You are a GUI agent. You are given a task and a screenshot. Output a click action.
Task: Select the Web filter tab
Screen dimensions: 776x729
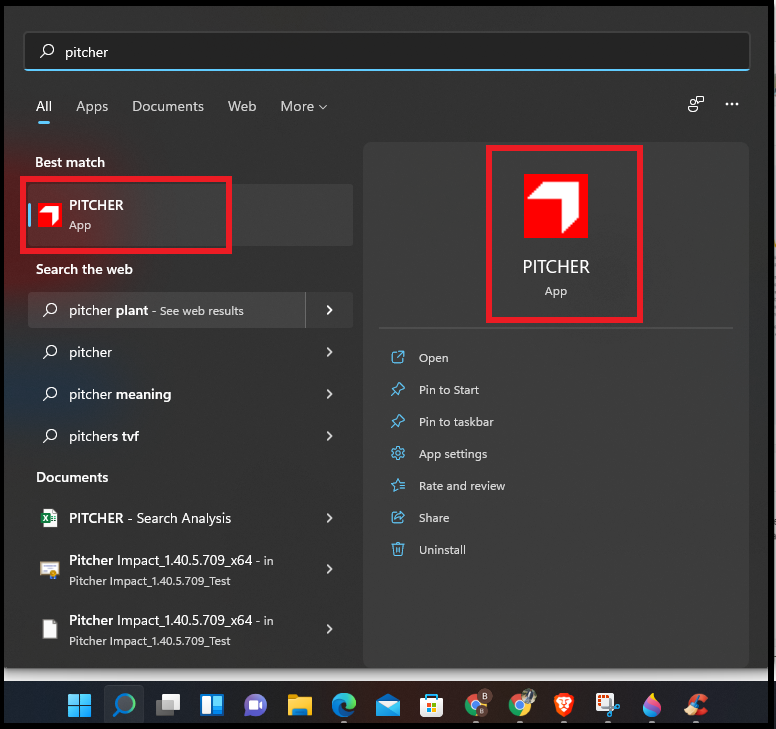pos(242,106)
